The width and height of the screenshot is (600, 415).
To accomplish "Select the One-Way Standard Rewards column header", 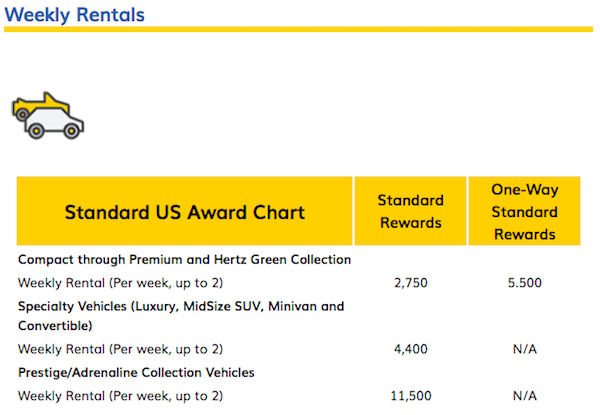I will [524, 211].
